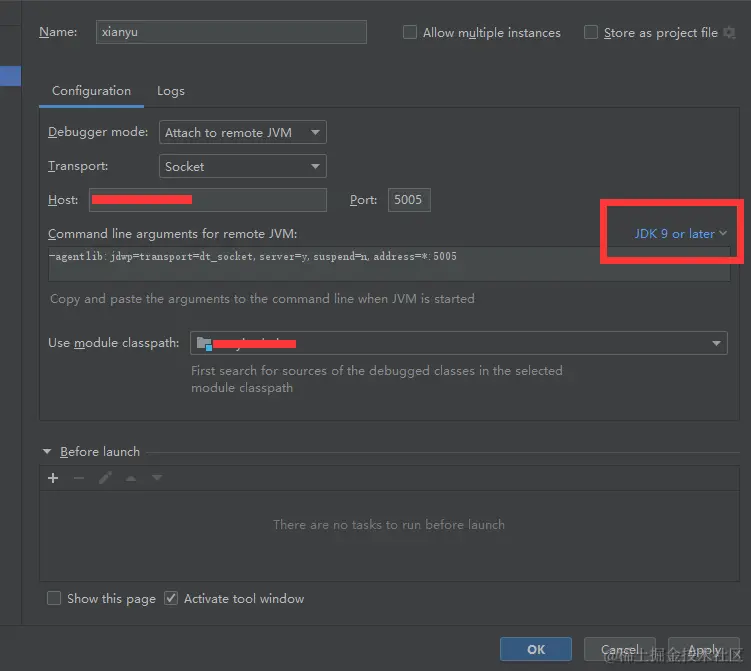The width and height of the screenshot is (751, 671).
Task: Open the Transport Socket dropdown
Action: [x=242, y=166]
